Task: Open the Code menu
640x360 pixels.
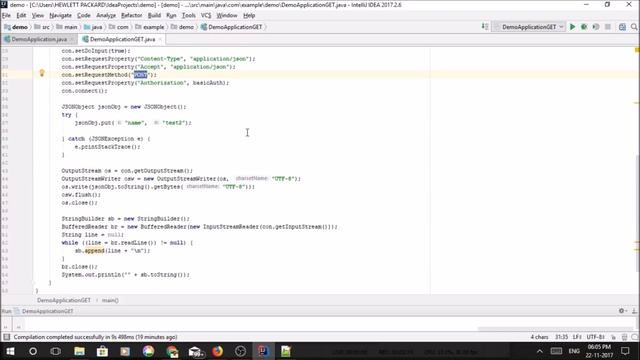Action: pos(84,15)
